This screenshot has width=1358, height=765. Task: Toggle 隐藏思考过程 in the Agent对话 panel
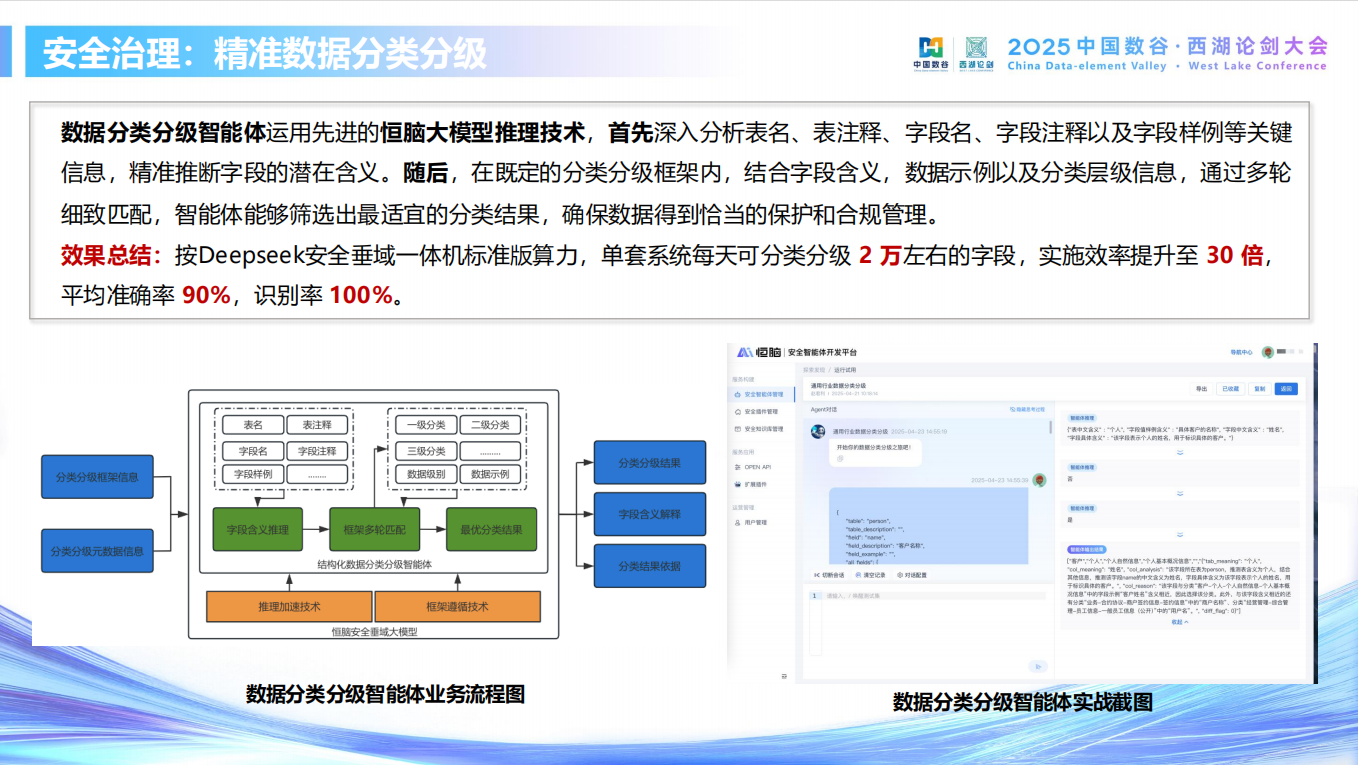coord(1027,410)
